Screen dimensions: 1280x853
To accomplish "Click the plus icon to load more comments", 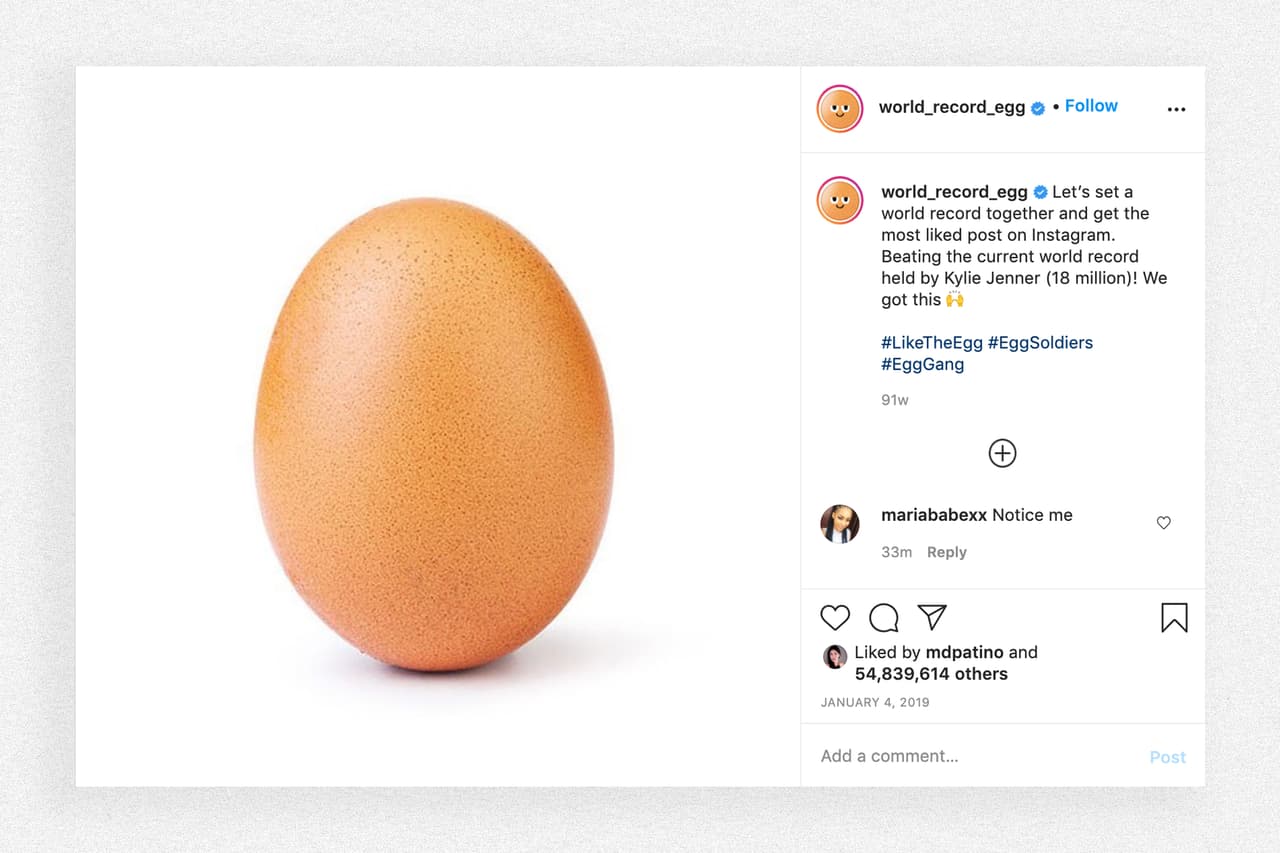I will pyautogui.click(x=1002, y=452).
